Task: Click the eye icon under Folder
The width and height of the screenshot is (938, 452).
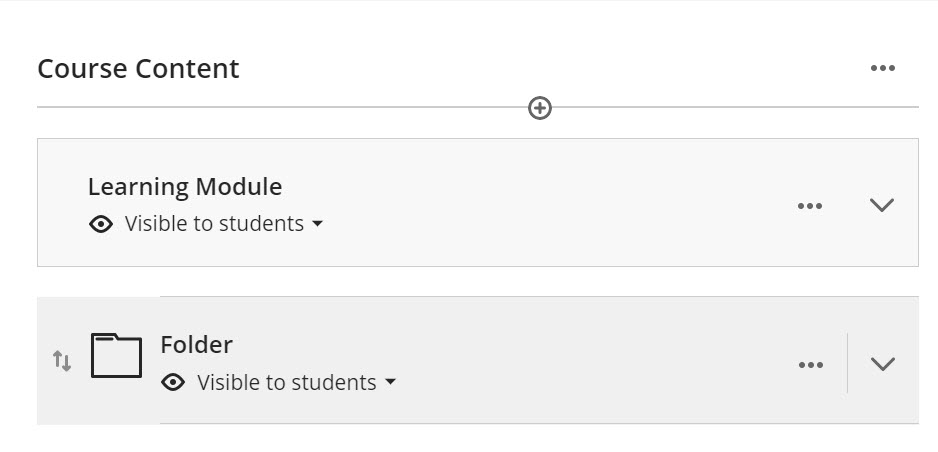Action: pyautogui.click(x=173, y=383)
